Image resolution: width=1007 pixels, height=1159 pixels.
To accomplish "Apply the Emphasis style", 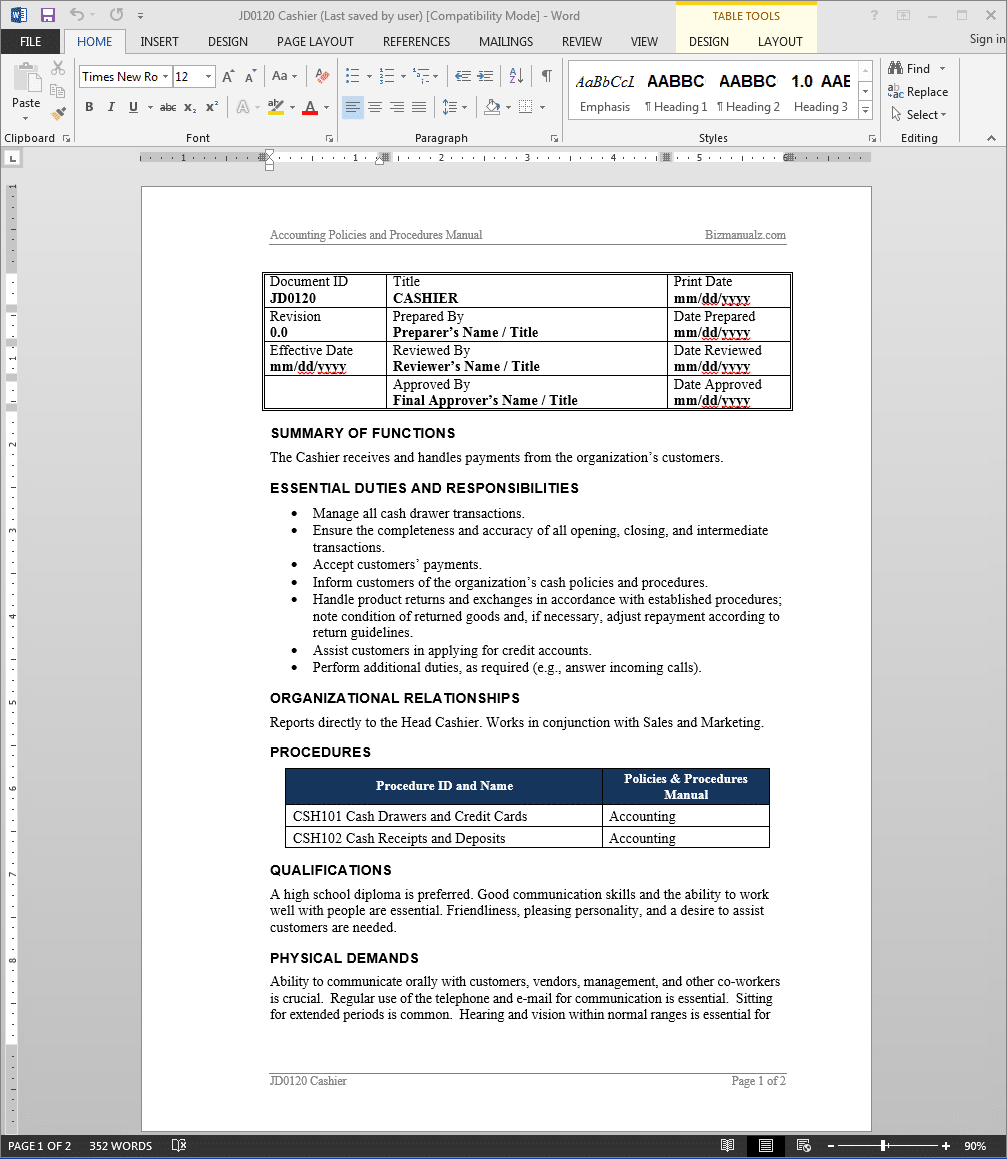I will (x=605, y=92).
